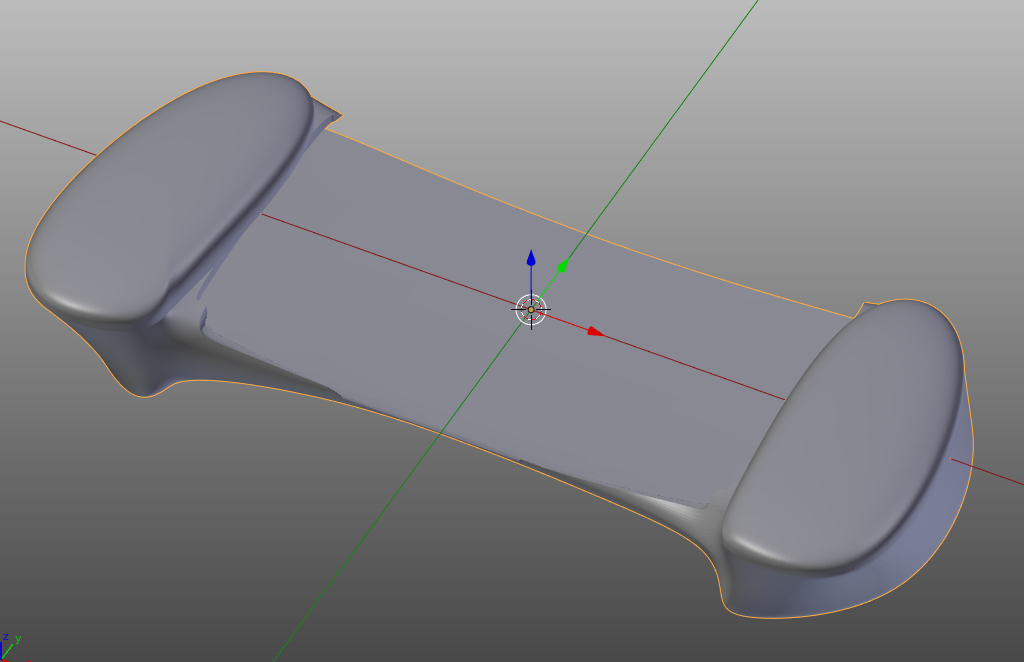Click the notch behind the left pad
Image resolution: width=1024 pixels, height=662 pixels.
326,108
